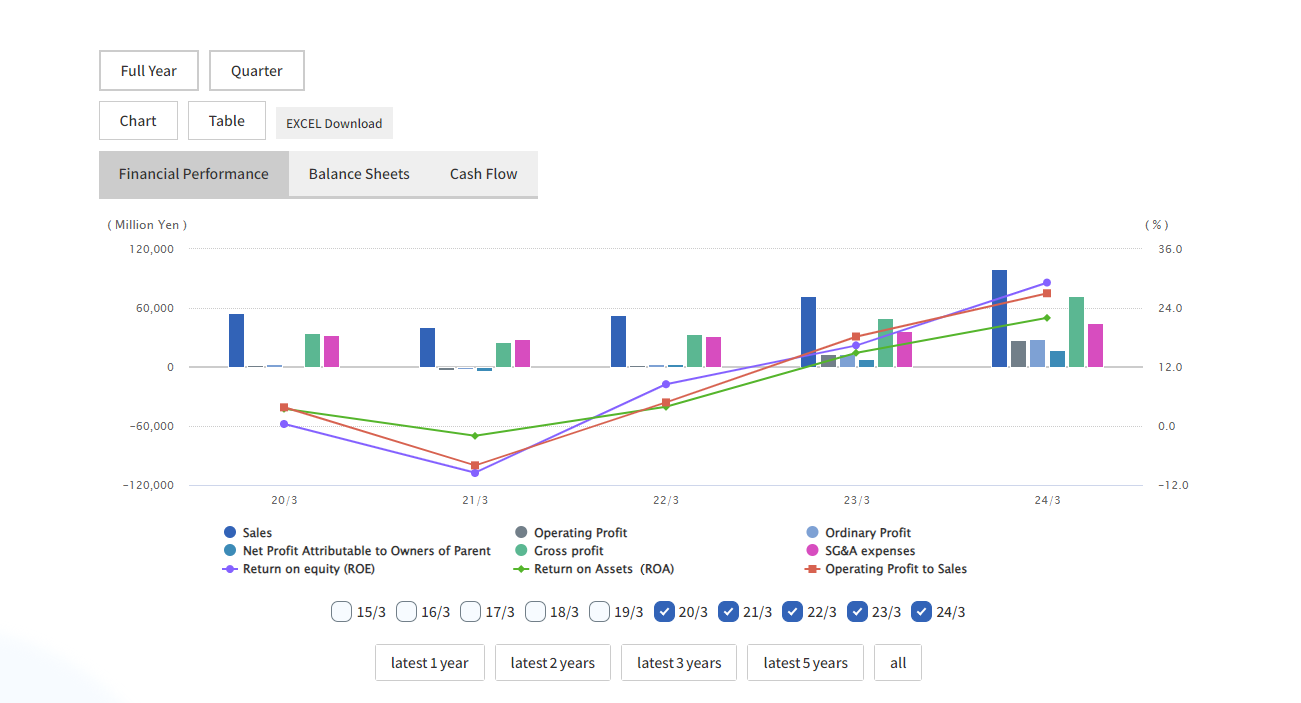Click the 36.0 percent axis label
This screenshot has height=703, width=1301.
tap(1170, 249)
